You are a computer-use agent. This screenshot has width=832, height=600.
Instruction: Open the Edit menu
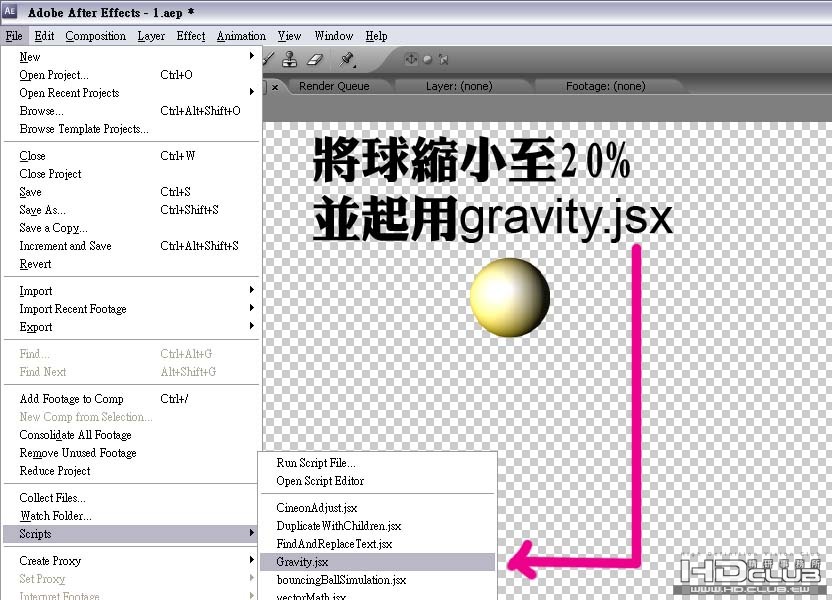tap(44, 36)
